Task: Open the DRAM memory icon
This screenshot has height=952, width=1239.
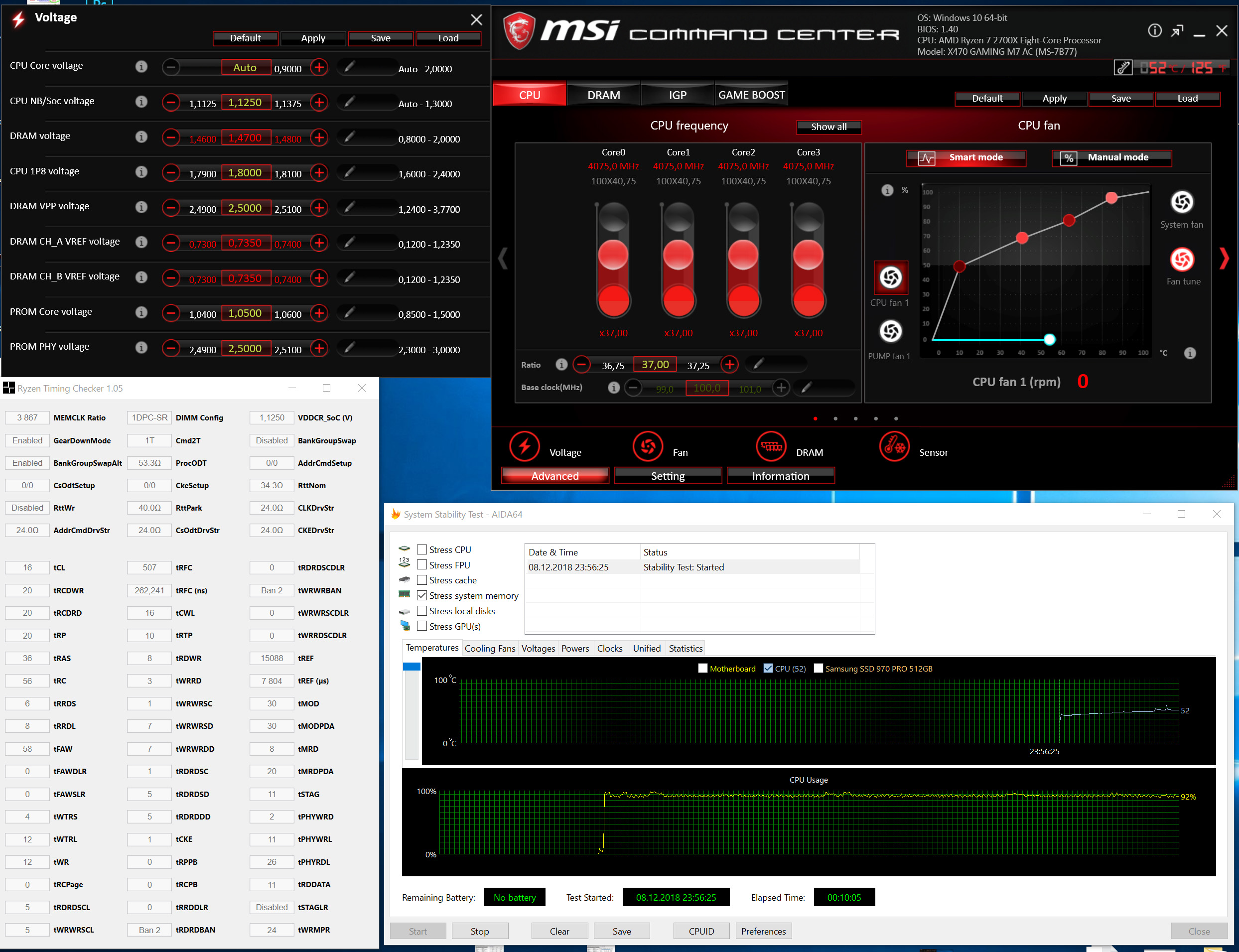Action: (771, 446)
